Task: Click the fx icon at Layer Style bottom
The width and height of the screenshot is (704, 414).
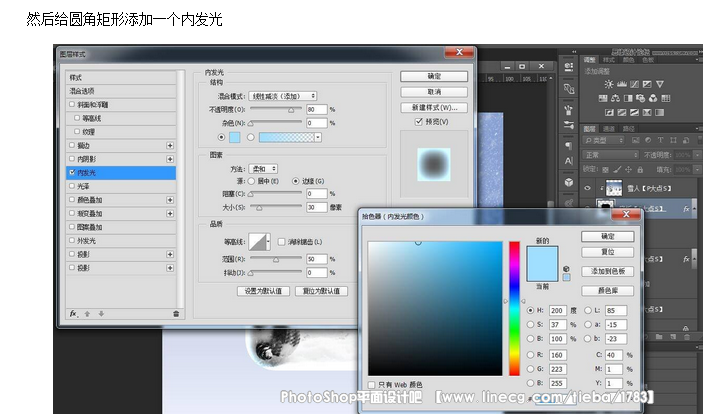Action: click(73, 313)
